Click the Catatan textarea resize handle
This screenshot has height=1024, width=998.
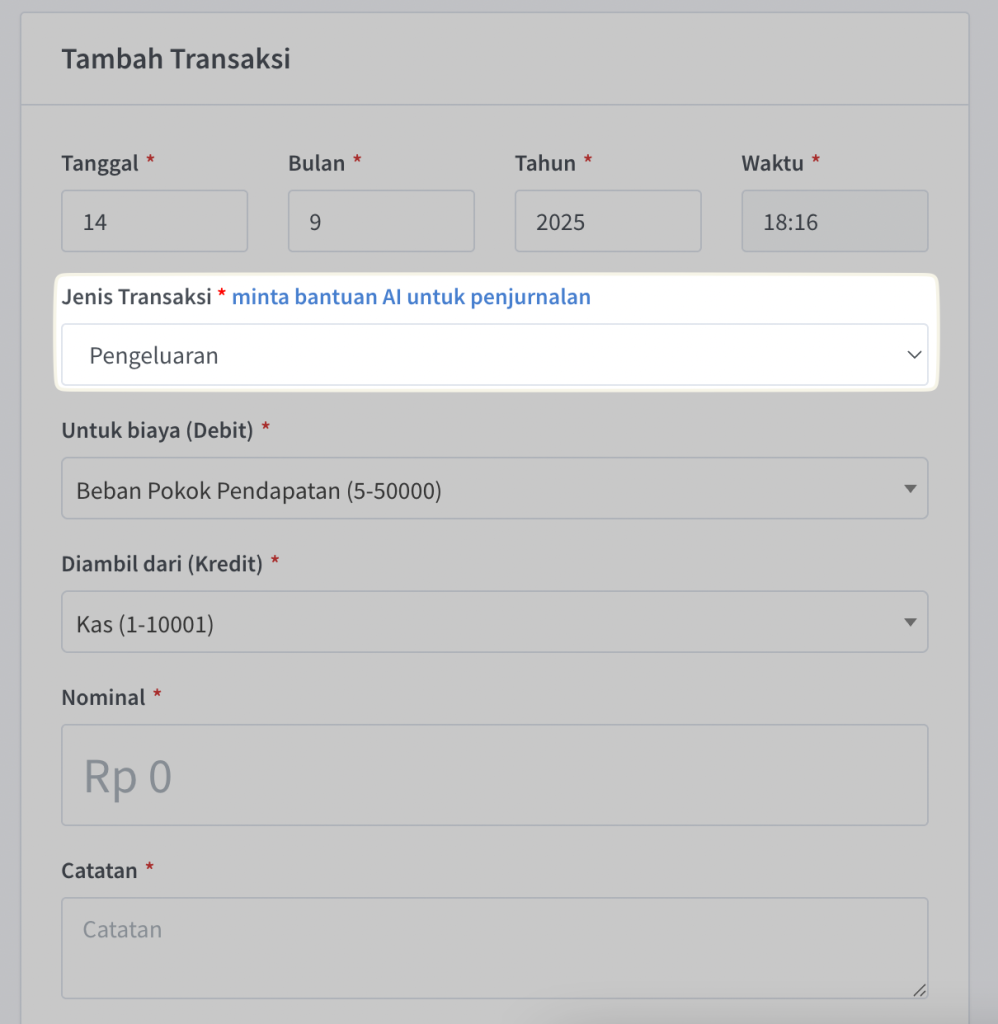tap(919, 990)
